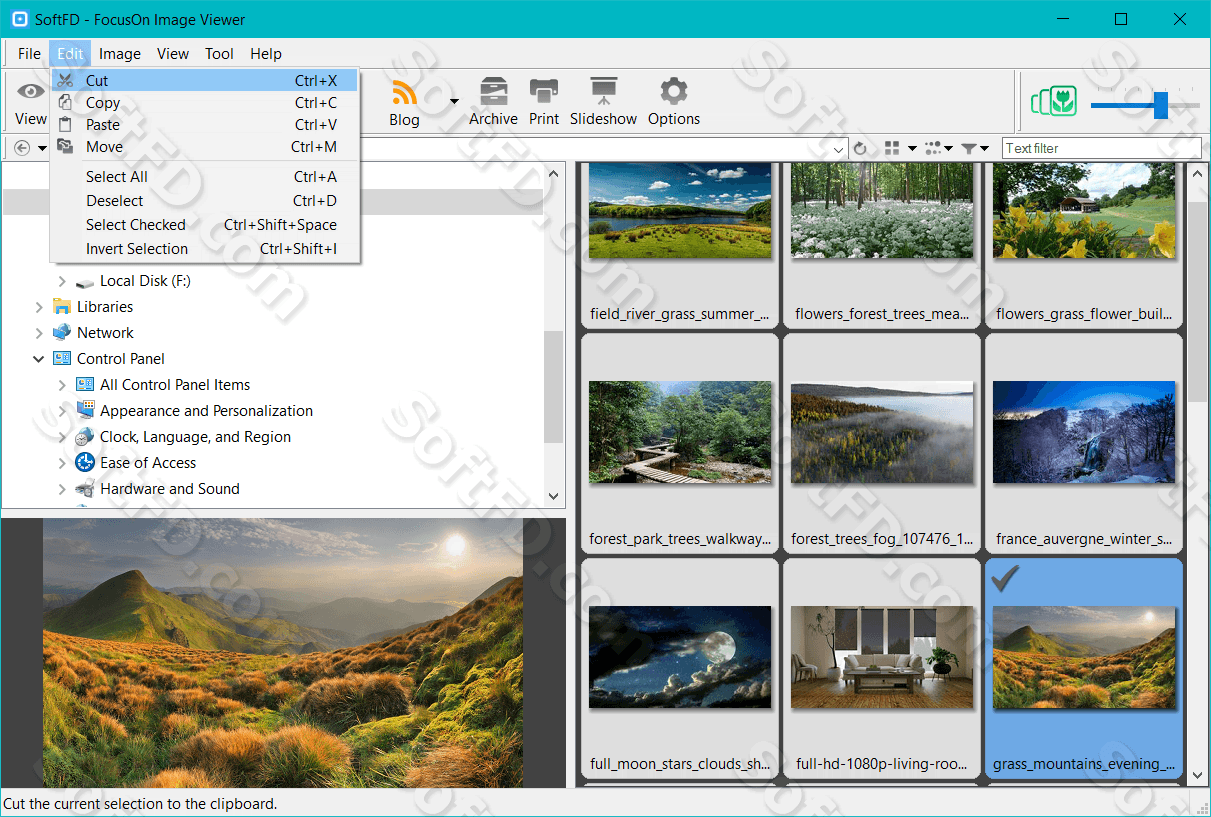
Task: Click the back navigation arrow
Action: pyautogui.click(x=22, y=148)
